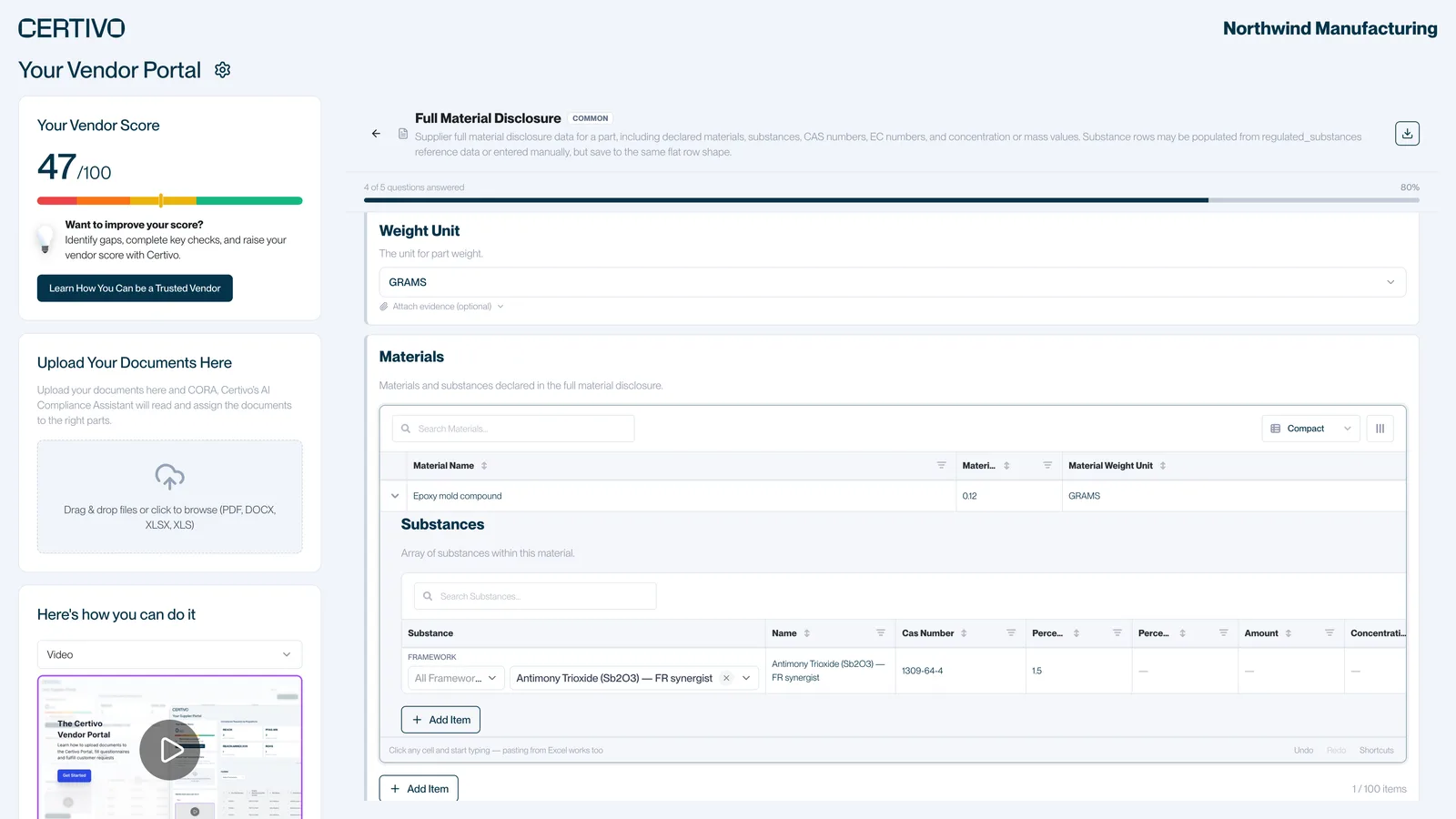Image resolution: width=1456 pixels, height=819 pixels.
Task: Click the Epoxy mold compound cell
Action: coord(681,496)
